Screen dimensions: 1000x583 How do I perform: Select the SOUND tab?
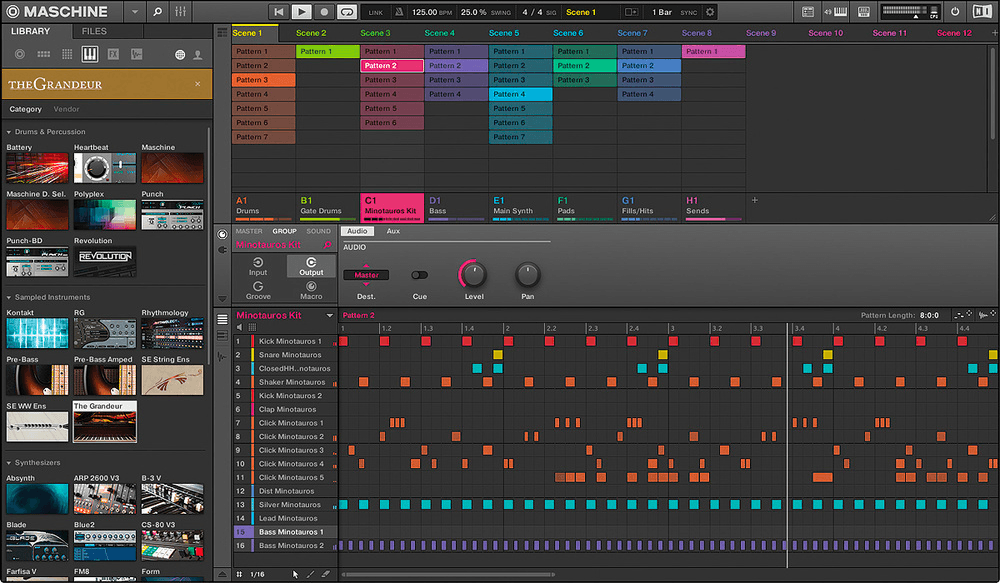318,231
